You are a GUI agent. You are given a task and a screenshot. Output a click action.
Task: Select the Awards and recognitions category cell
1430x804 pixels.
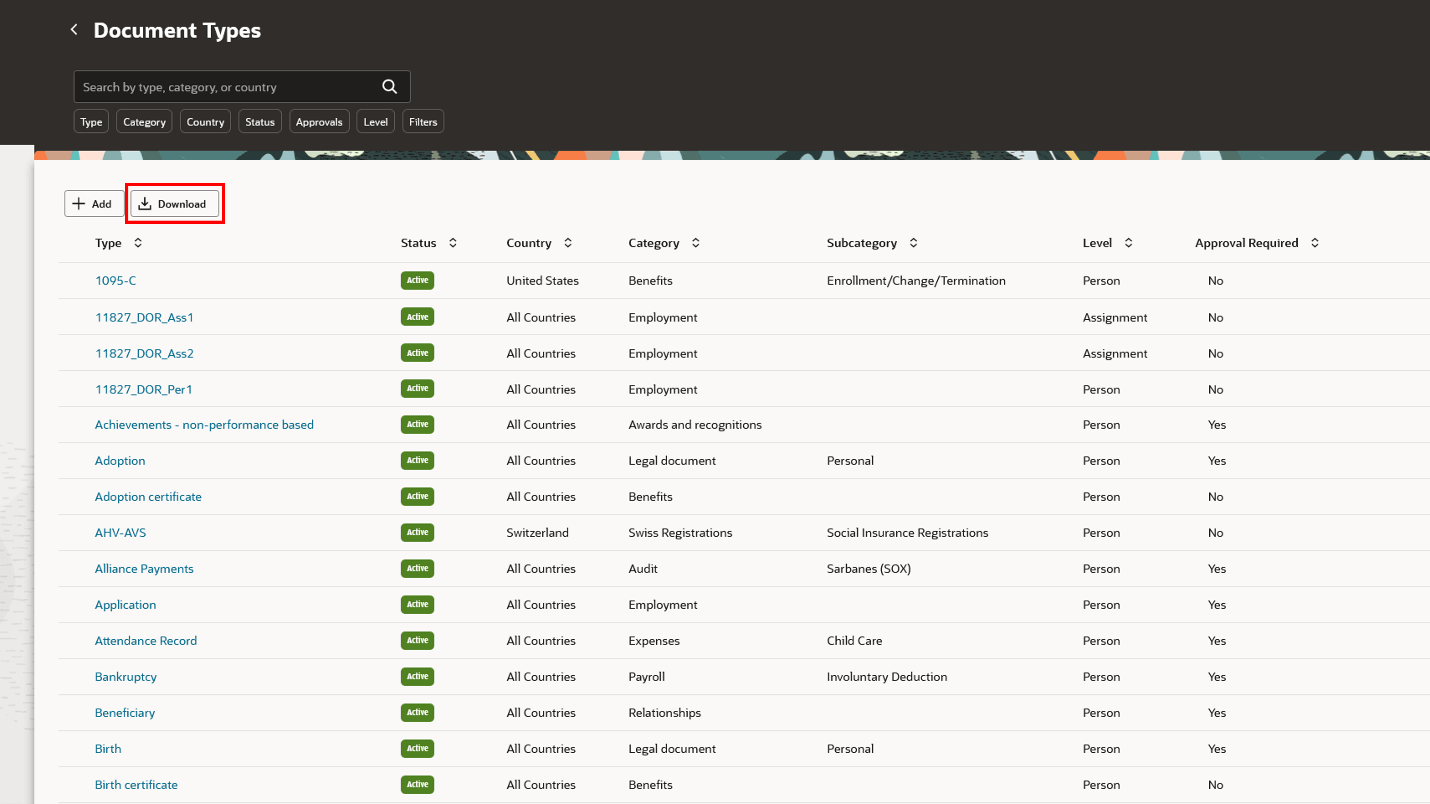click(x=695, y=425)
